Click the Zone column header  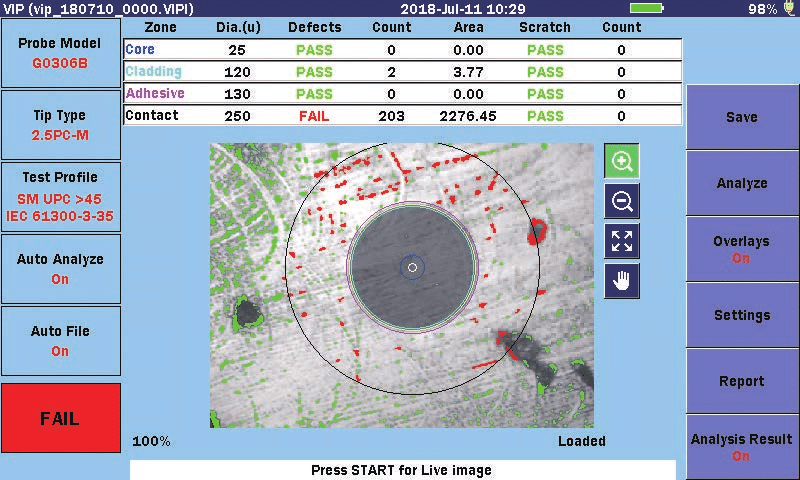[160, 27]
